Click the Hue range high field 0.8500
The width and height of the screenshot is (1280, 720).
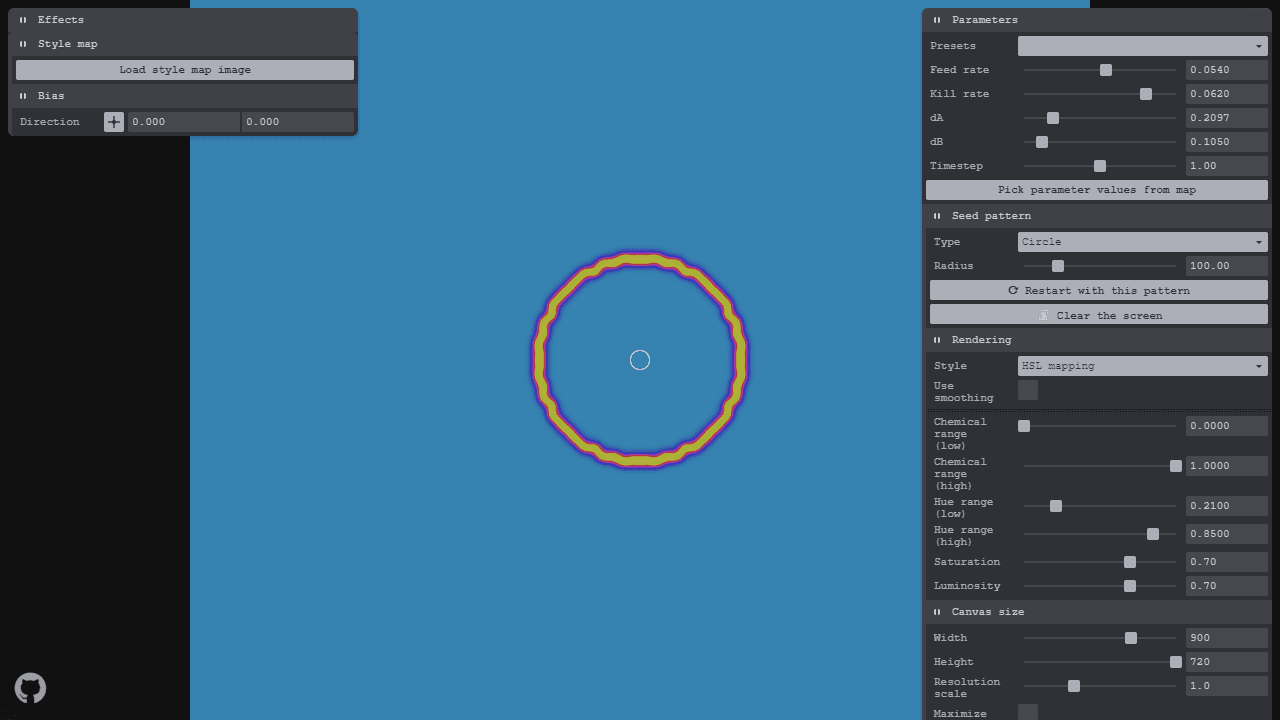(x=1227, y=534)
